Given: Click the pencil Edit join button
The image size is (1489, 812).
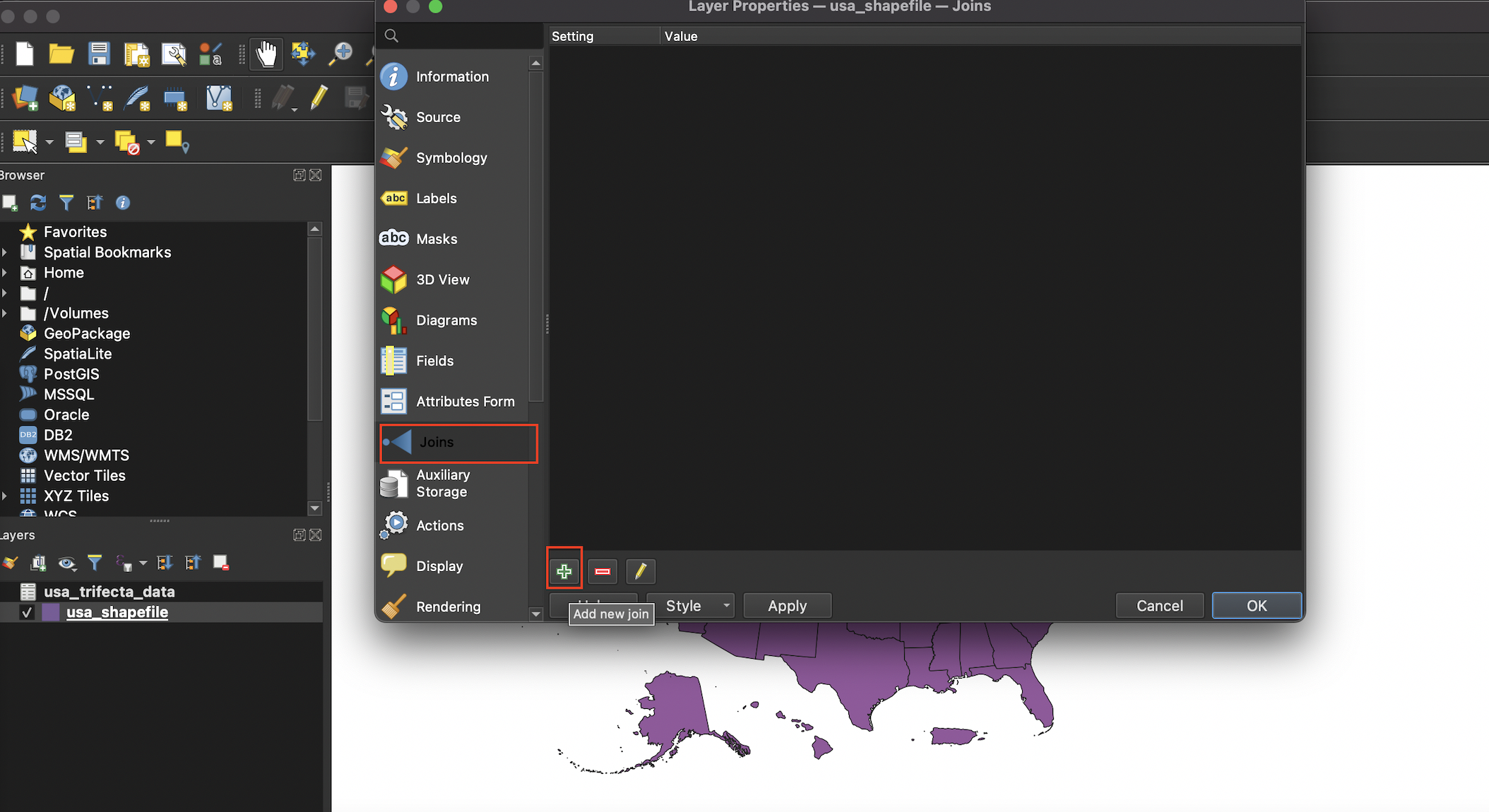Looking at the screenshot, I should pyautogui.click(x=641, y=571).
